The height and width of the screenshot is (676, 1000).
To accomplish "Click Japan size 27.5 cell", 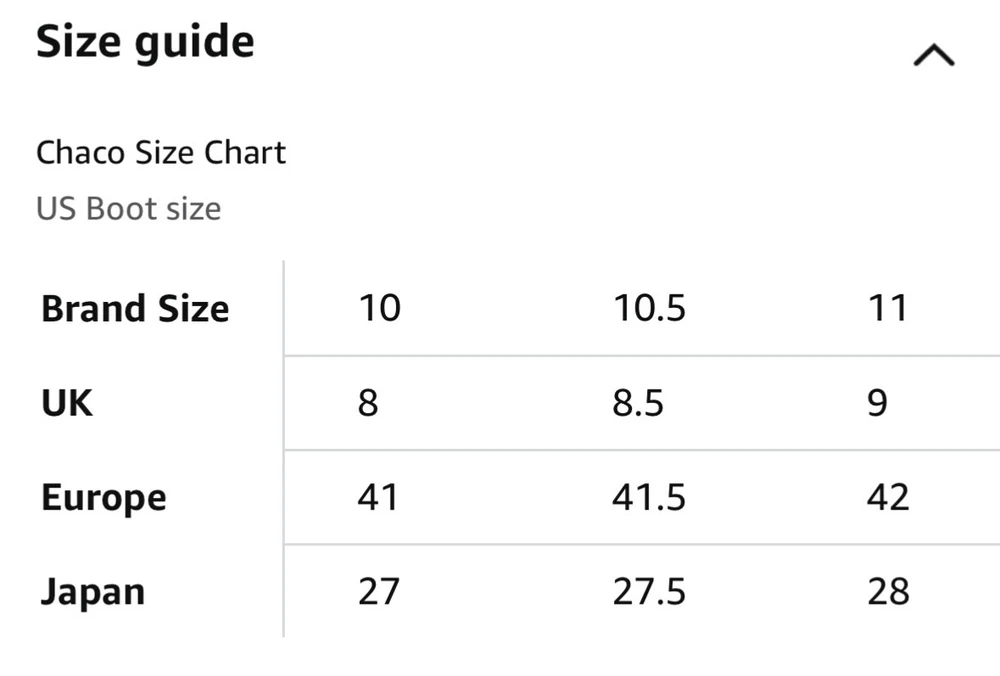I will point(649,591).
